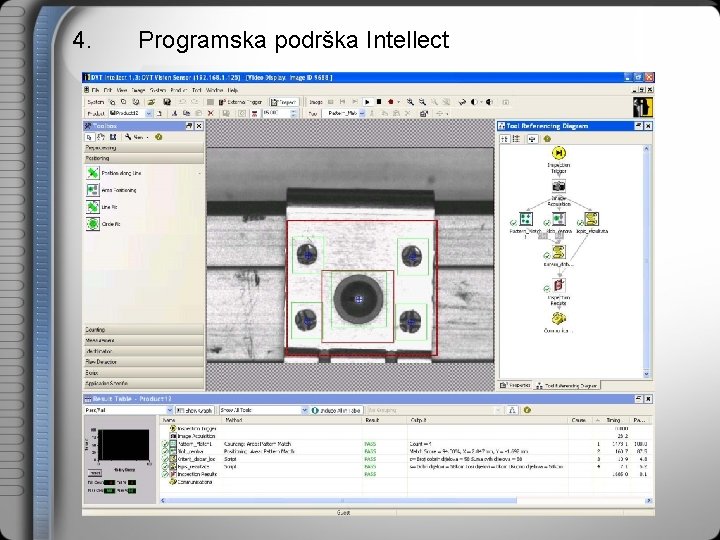Select the Area Positioning tool
Screen dimensions: 720x540
pyautogui.click(x=111, y=190)
